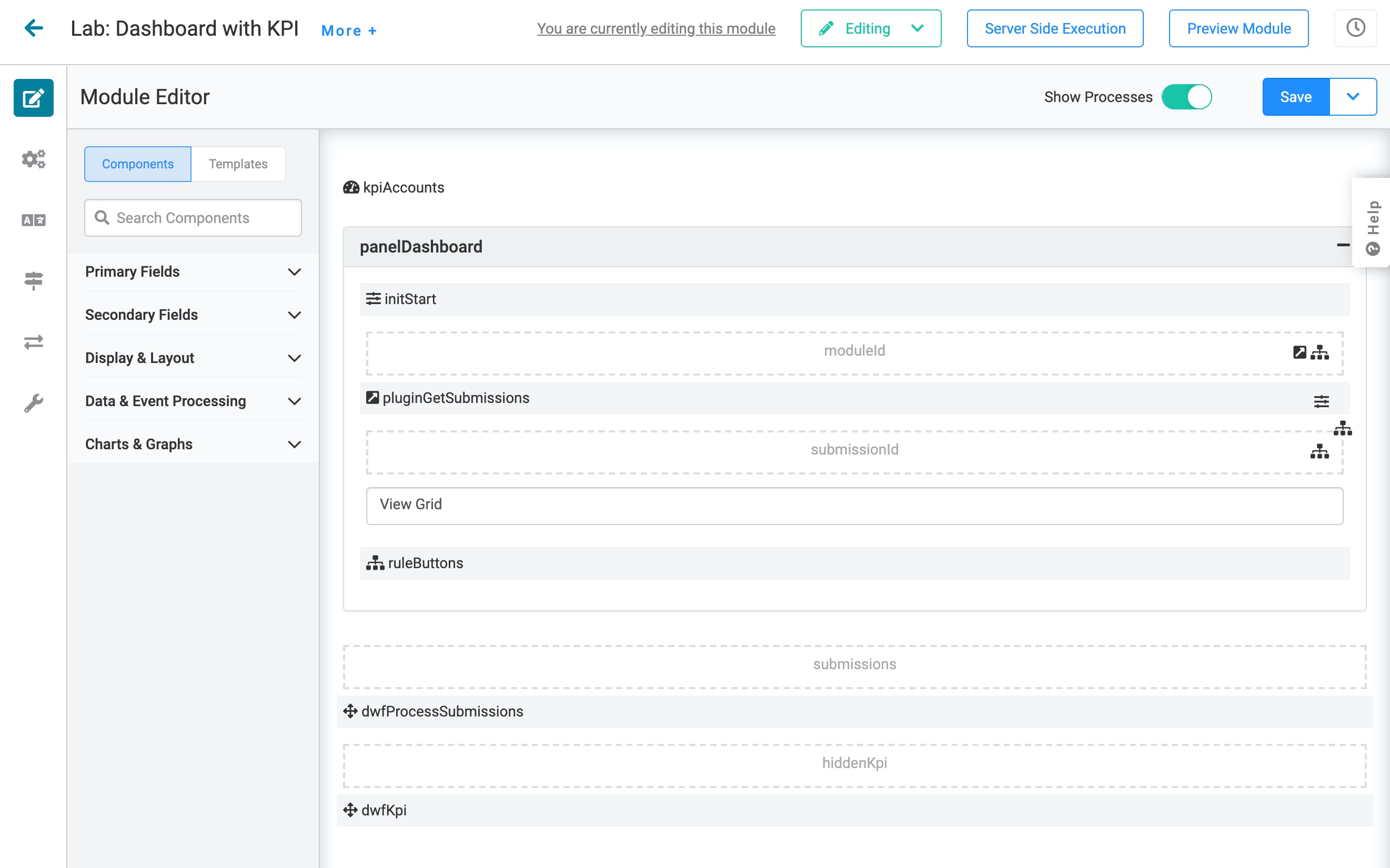Screen dimensions: 1390x868
Task: Open module settings gears icon in sidebar
Action: click(x=33, y=159)
